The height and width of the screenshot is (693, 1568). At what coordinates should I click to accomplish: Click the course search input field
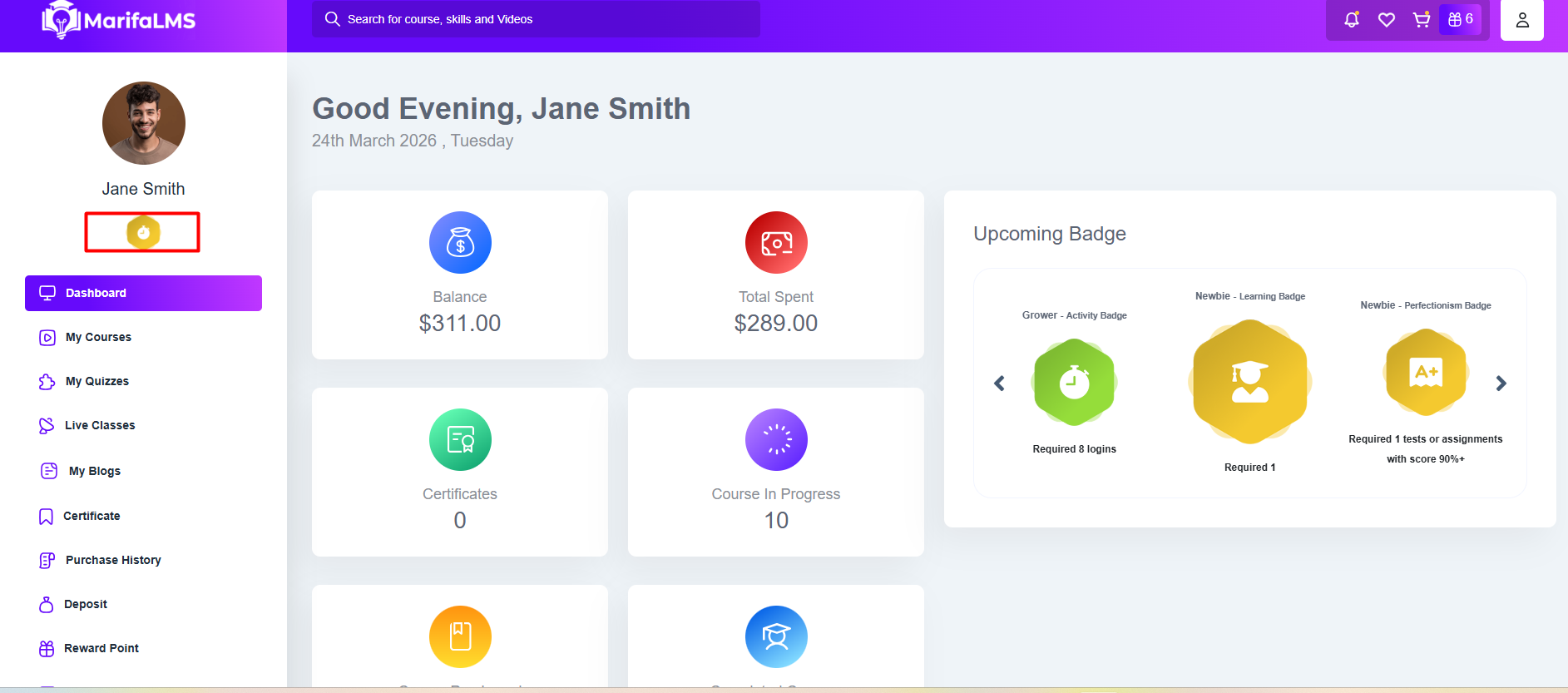point(536,19)
